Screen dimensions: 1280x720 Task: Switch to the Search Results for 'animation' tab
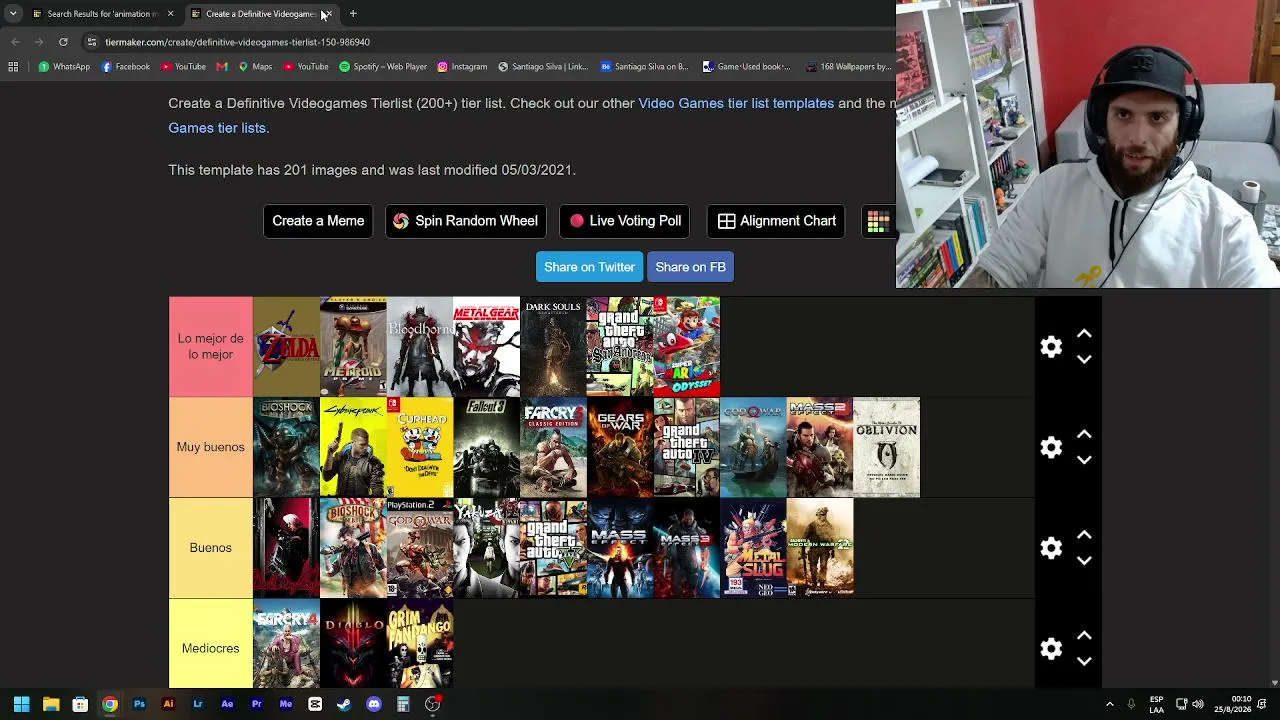coord(102,14)
